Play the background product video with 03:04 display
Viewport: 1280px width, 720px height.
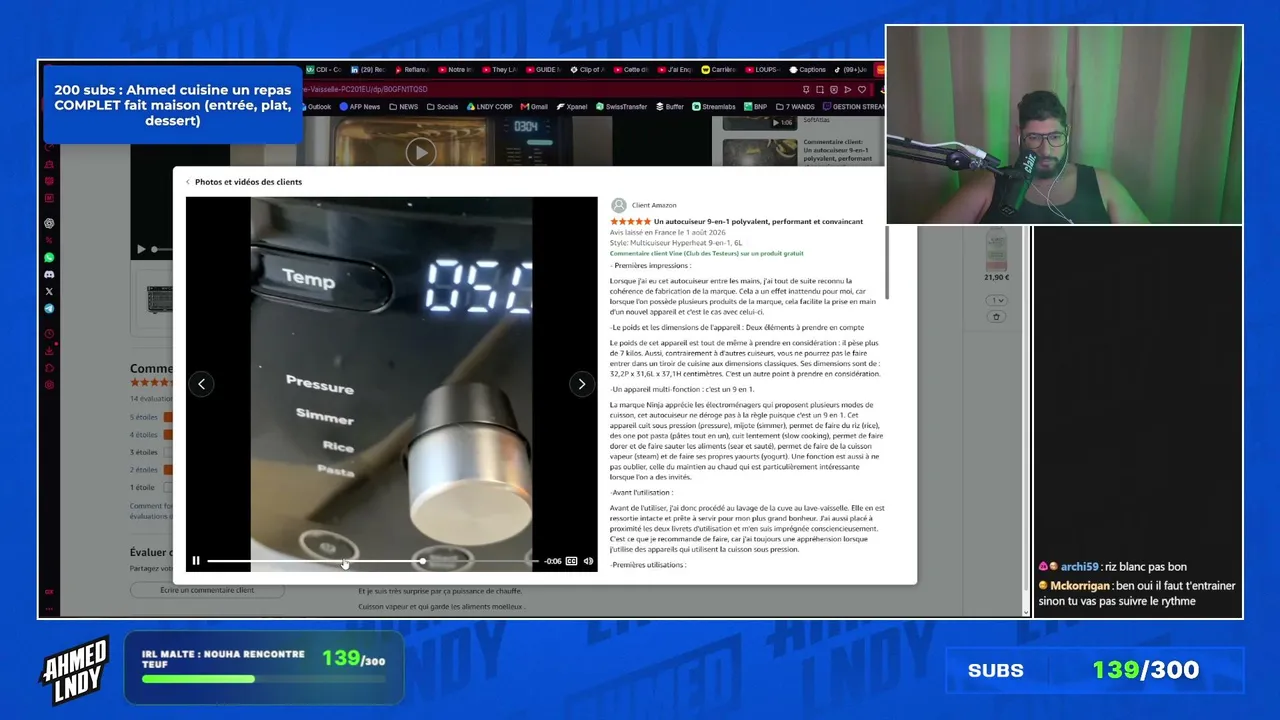coord(420,152)
